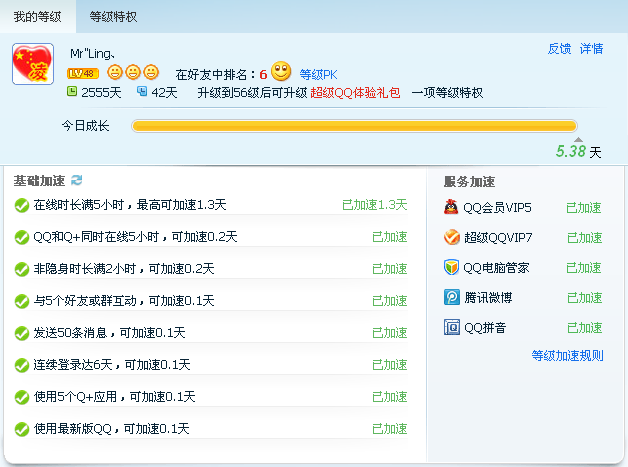Click the 在好友中排名 rank number 6

(x=263, y=74)
